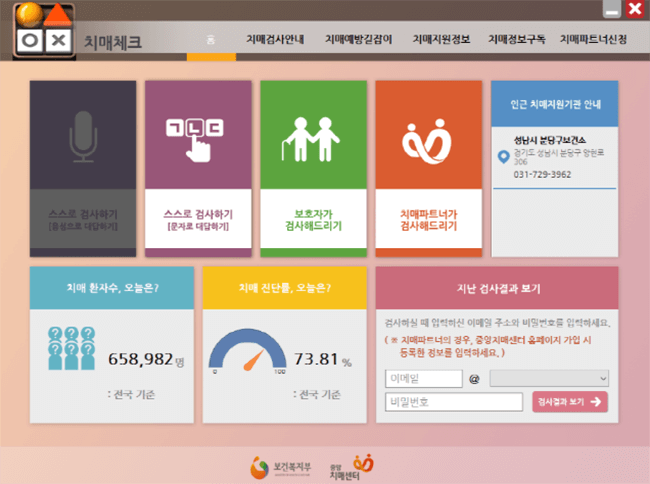Open the 치매지원정보 menu

441,39
